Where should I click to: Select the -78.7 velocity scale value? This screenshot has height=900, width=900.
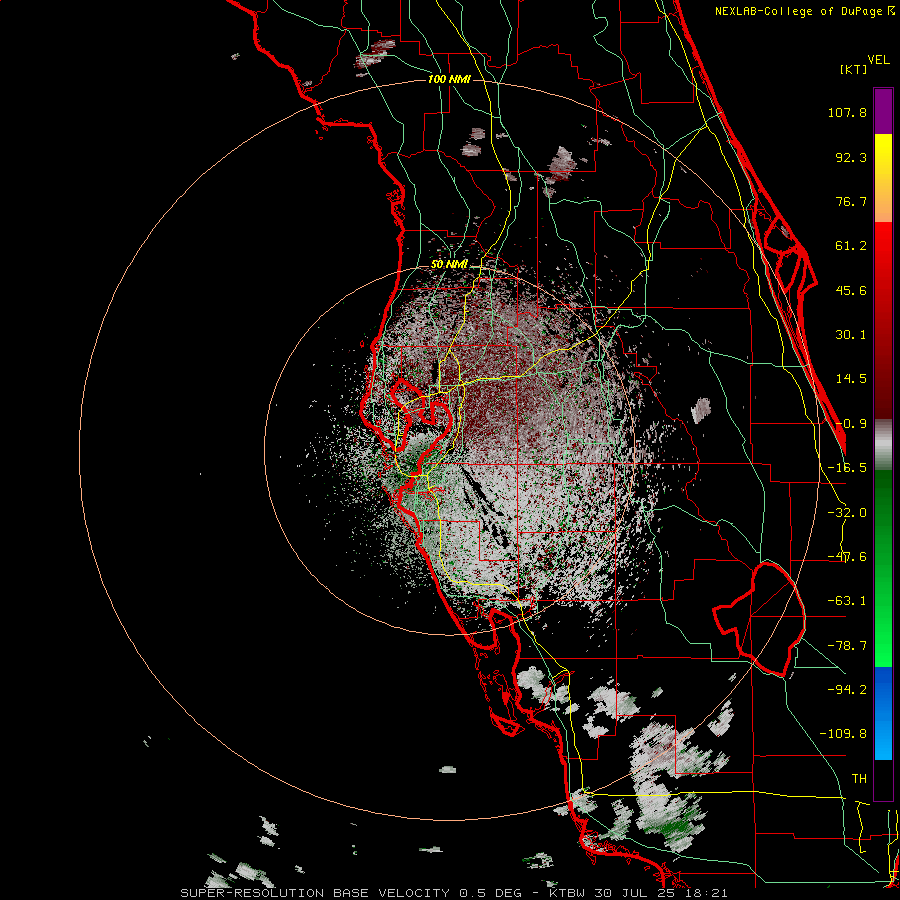847,646
